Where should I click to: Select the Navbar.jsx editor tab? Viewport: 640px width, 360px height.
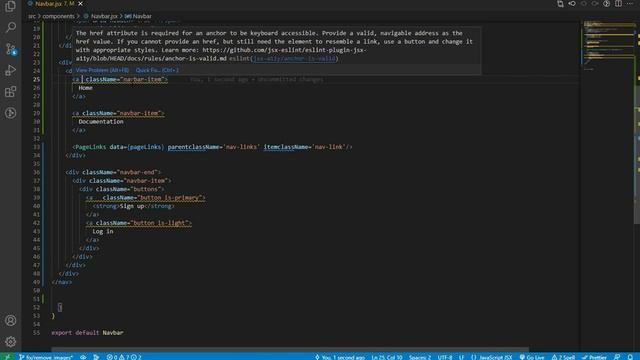point(54,4)
